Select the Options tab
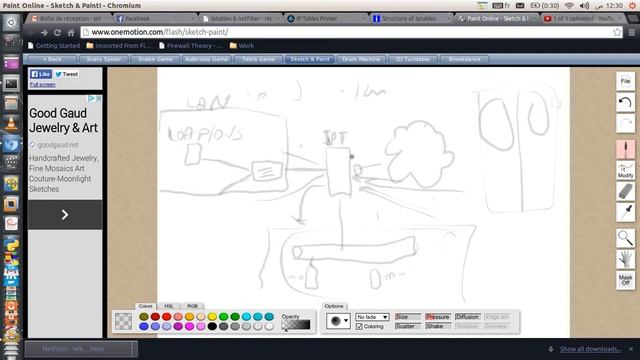 point(333,306)
